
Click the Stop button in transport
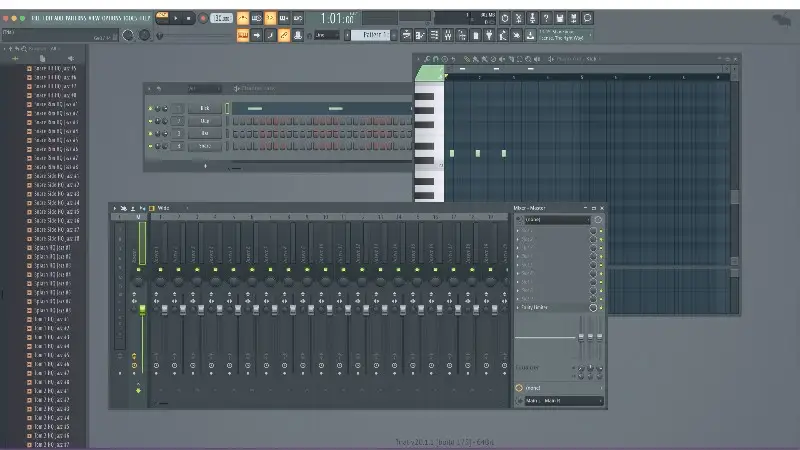(x=190, y=18)
